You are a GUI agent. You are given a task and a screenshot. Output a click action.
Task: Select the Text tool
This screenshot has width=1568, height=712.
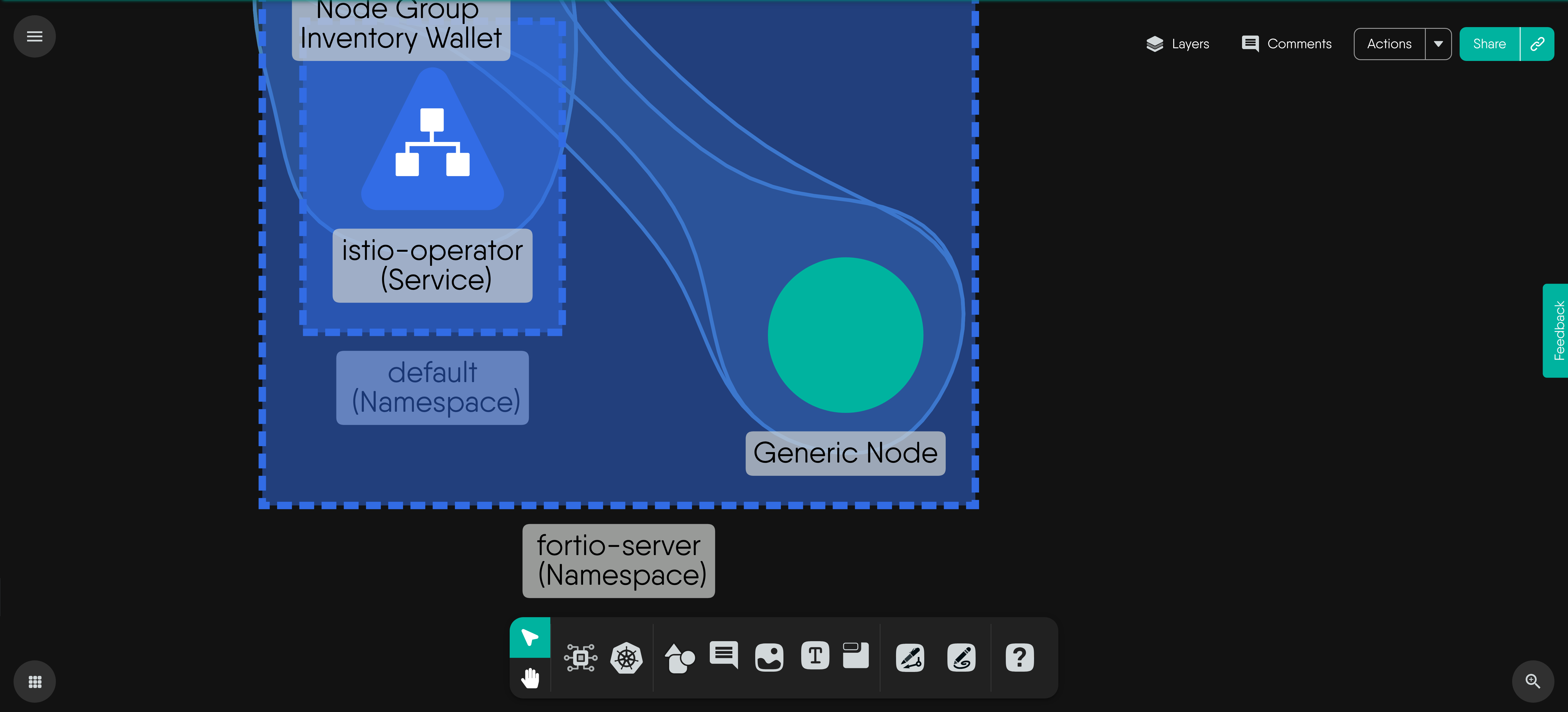click(x=815, y=656)
